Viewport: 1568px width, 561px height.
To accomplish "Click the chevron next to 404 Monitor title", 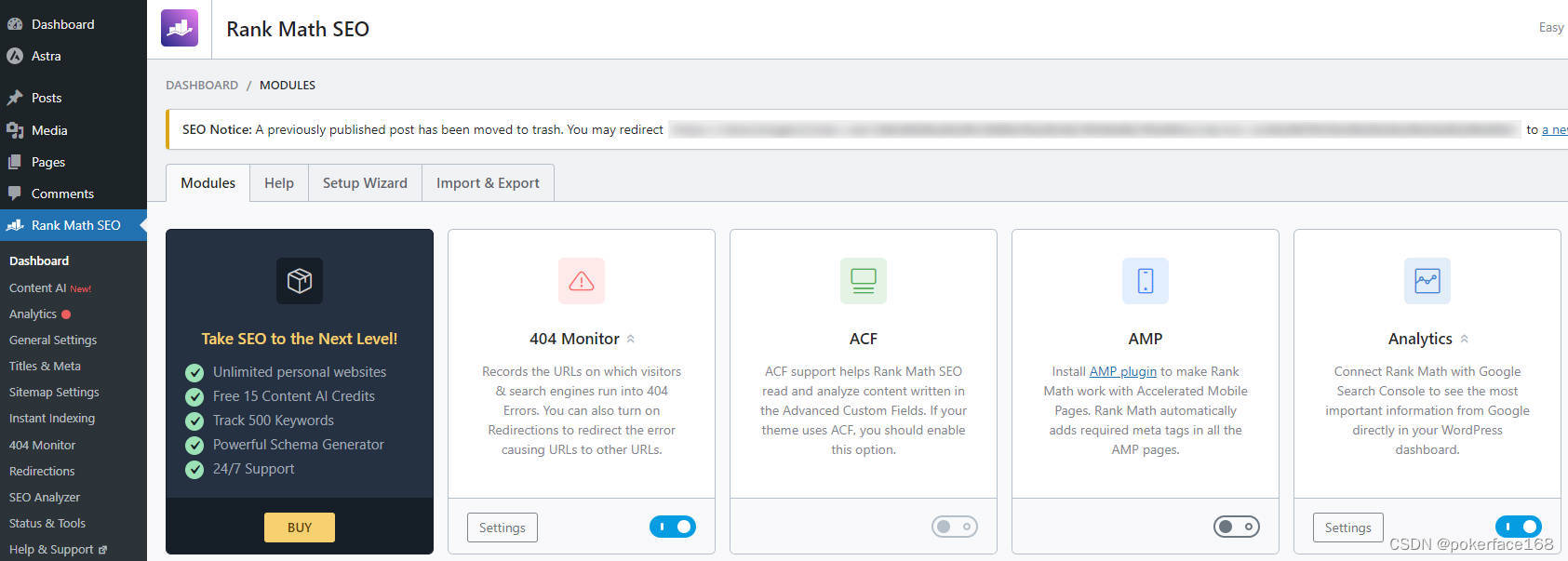I will pos(630,339).
